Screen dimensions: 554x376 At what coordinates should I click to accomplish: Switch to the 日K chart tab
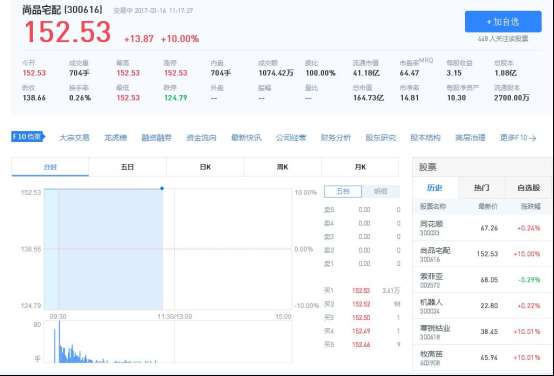205,167
